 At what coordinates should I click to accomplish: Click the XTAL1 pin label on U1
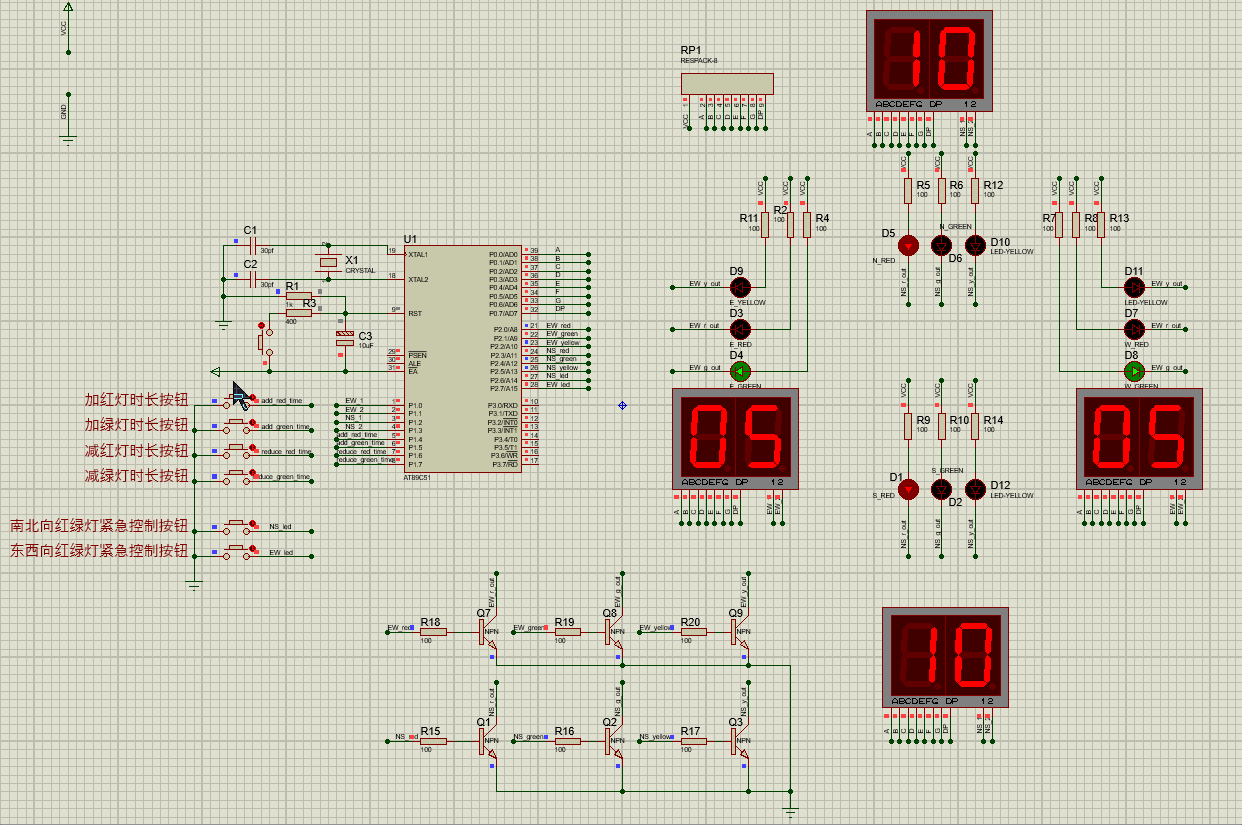click(418, 255)
